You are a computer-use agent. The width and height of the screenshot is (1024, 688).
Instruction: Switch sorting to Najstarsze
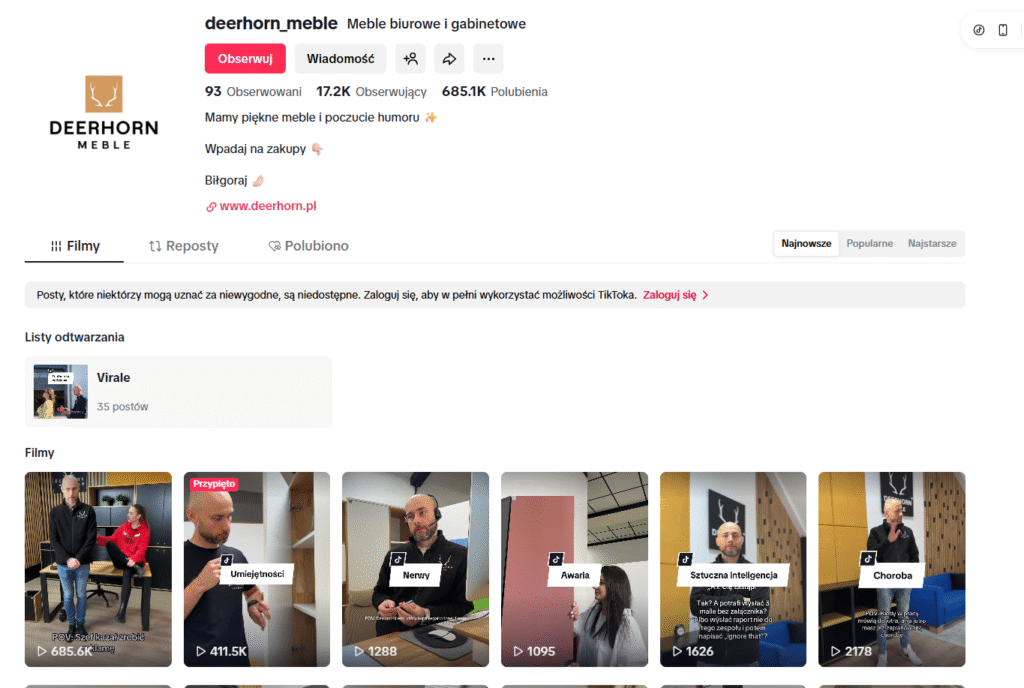(932, 243)
